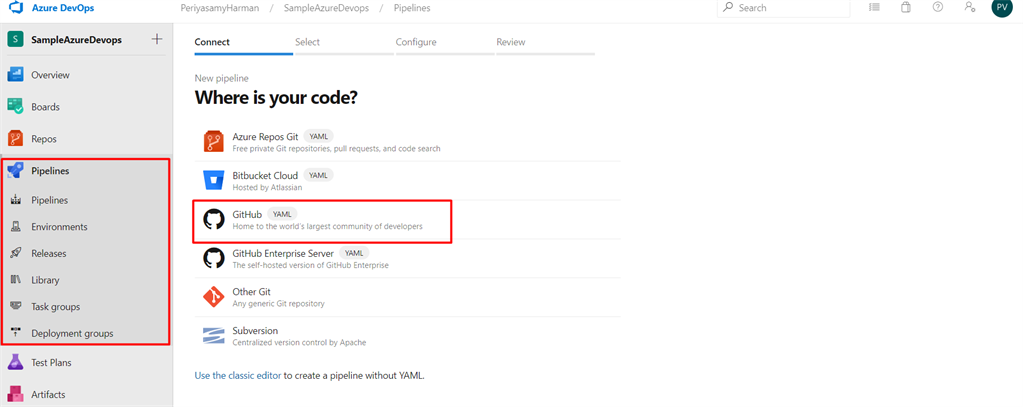The width and height of the screenshot is (1023, 407).
Task: Click the search magnifier icon
Action: 728,8
